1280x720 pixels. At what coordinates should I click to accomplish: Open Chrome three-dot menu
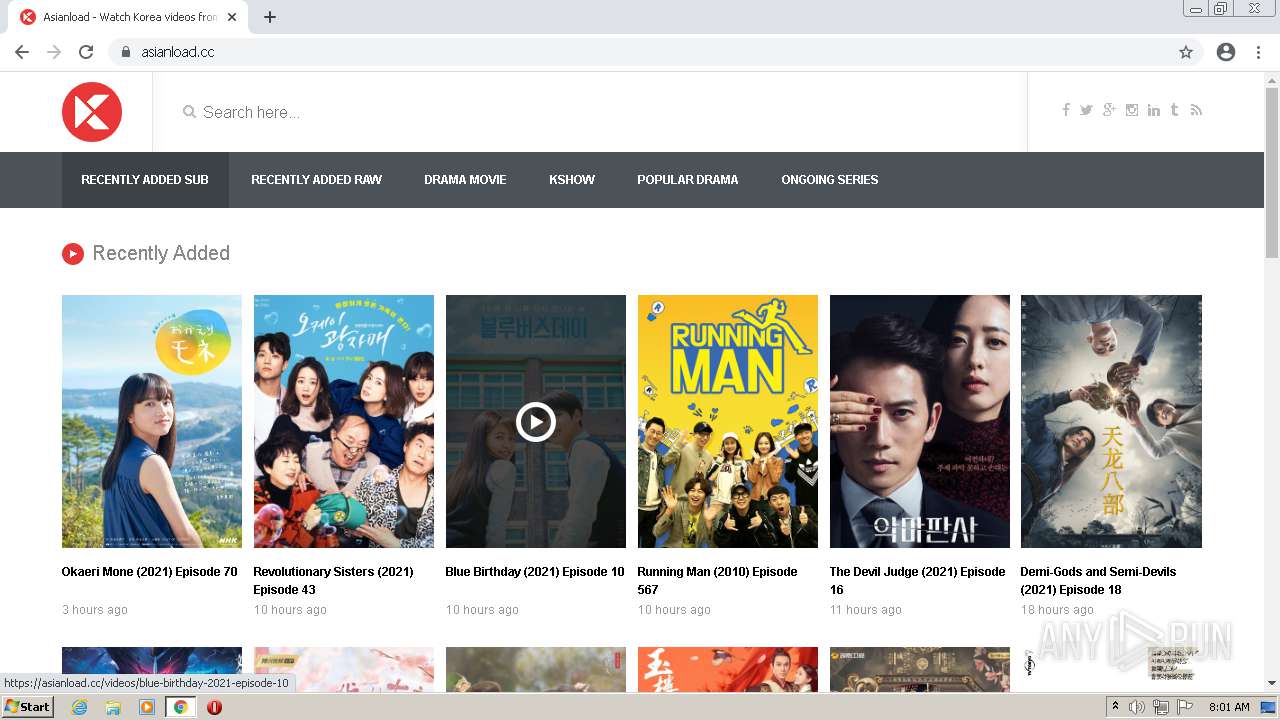click(x=1258, y=52)
